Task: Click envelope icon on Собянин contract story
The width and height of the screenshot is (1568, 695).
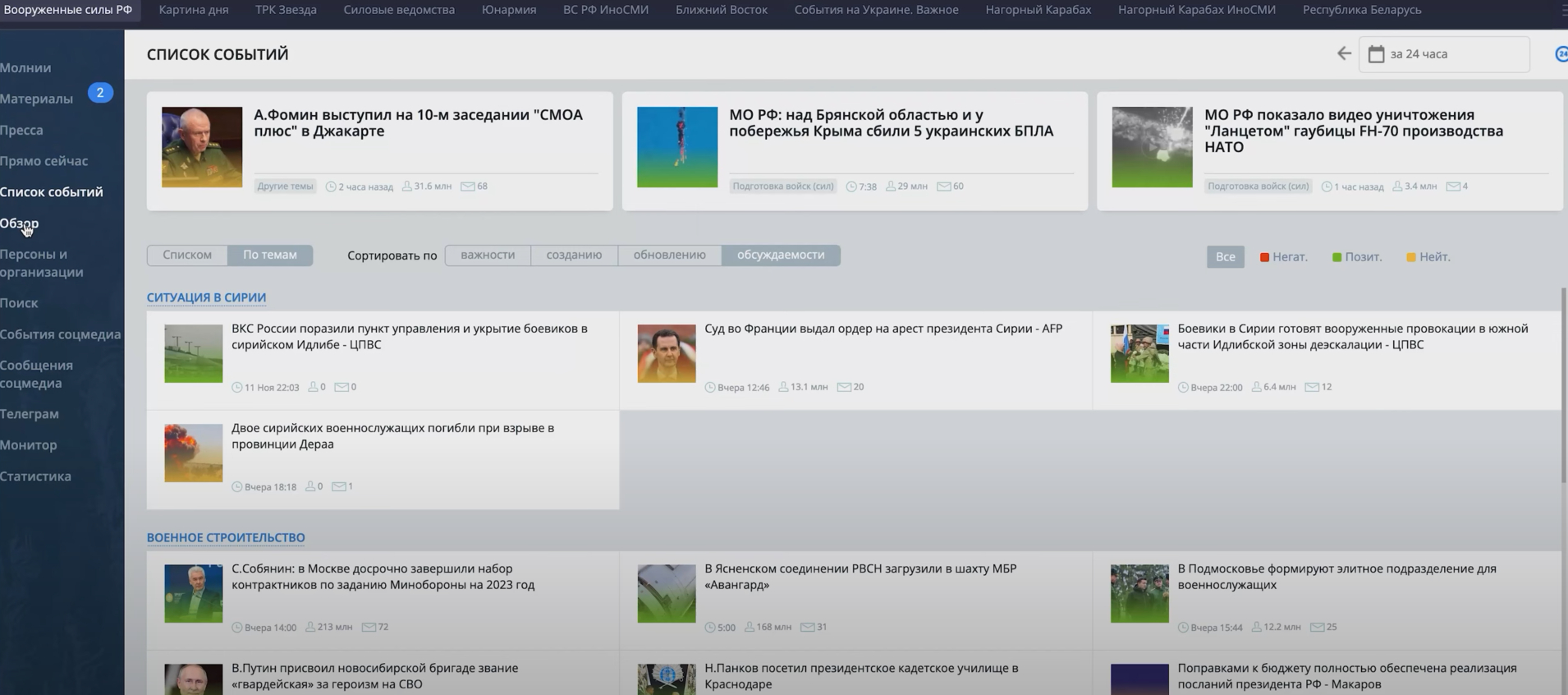Action: (x=369, y=627)
